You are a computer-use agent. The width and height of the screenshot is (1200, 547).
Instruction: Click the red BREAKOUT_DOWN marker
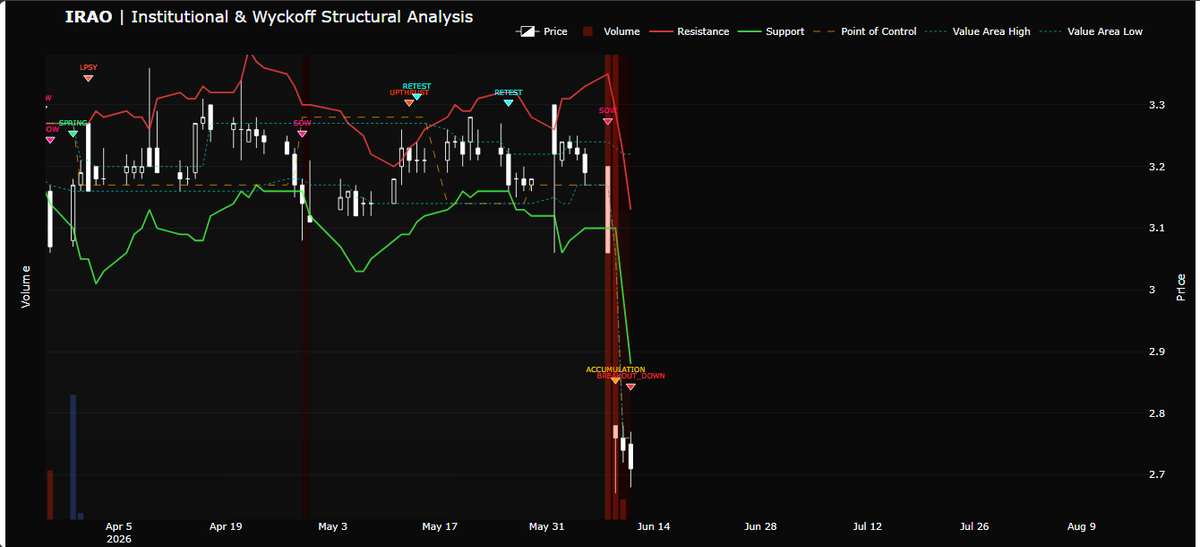631,386
